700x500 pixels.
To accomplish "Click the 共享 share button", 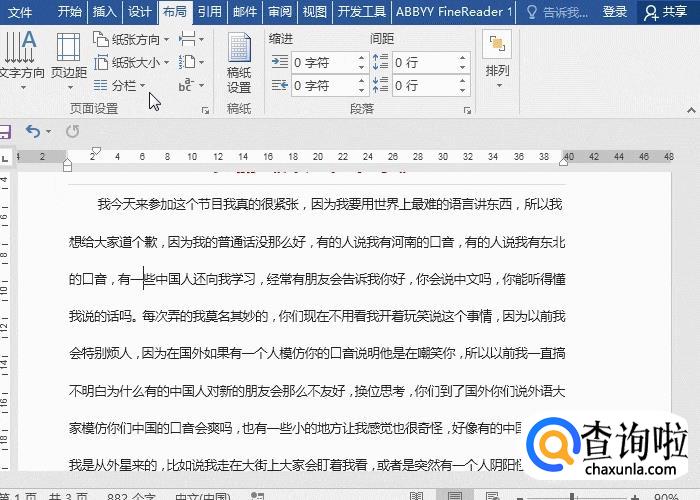I will 665,12.
